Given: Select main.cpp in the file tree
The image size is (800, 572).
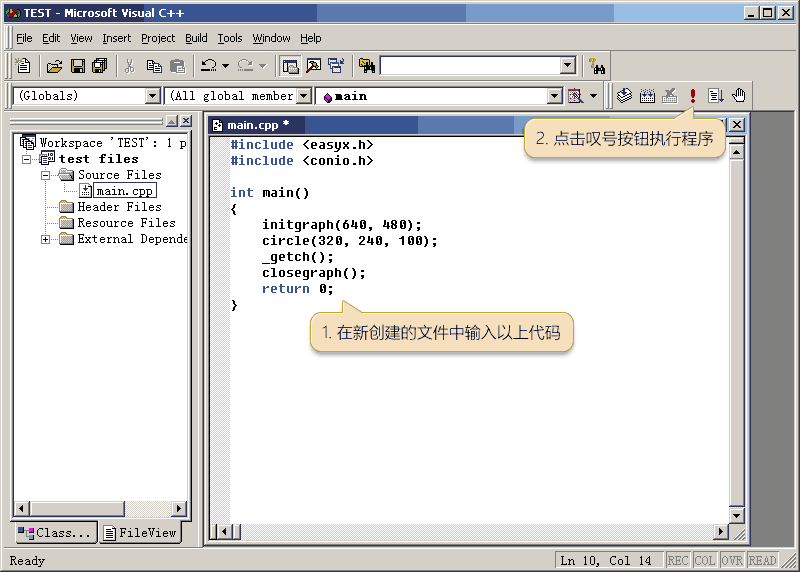Looking at the screenshot, I should click(x=125, y=191).
